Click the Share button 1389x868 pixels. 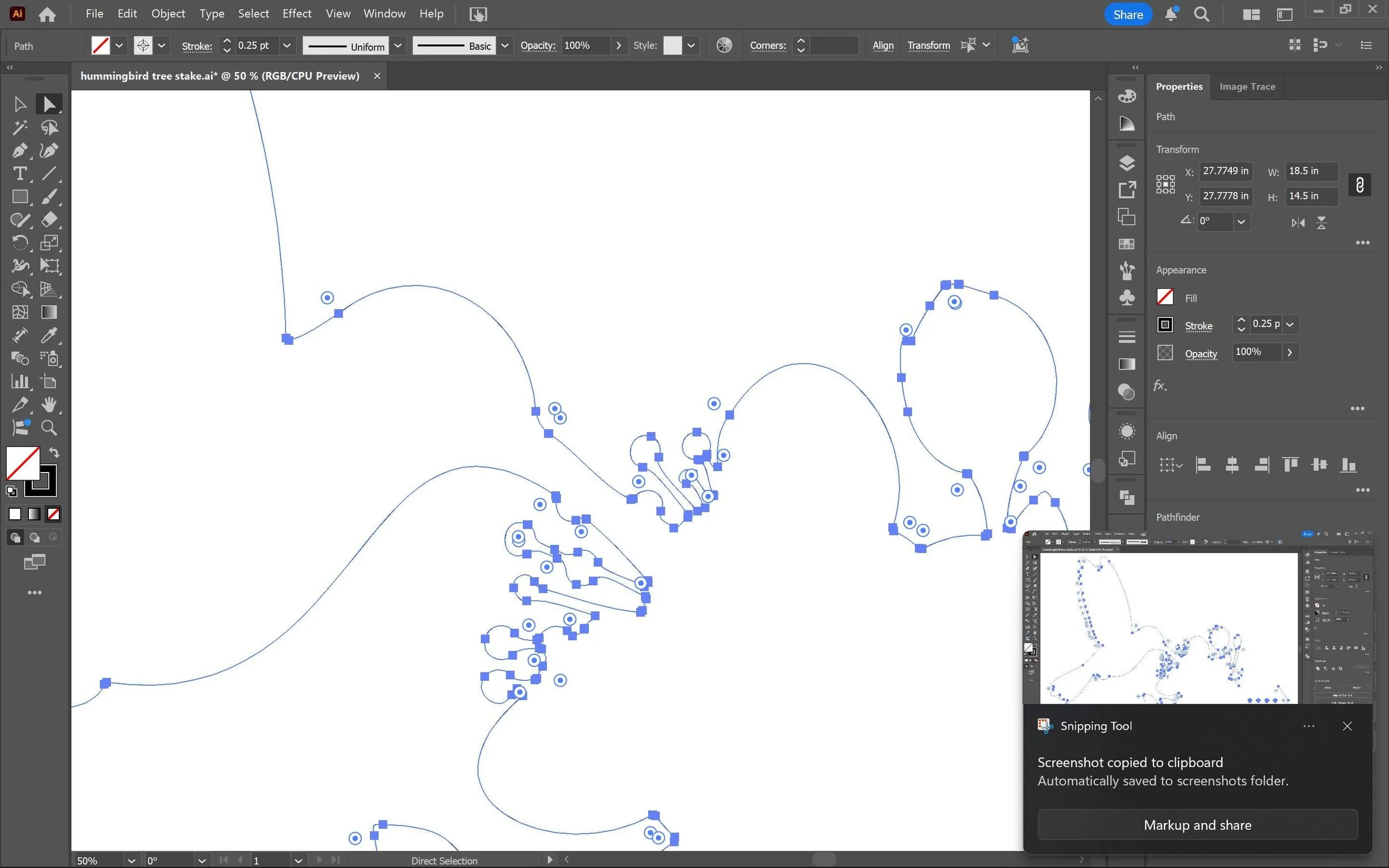1127,14
